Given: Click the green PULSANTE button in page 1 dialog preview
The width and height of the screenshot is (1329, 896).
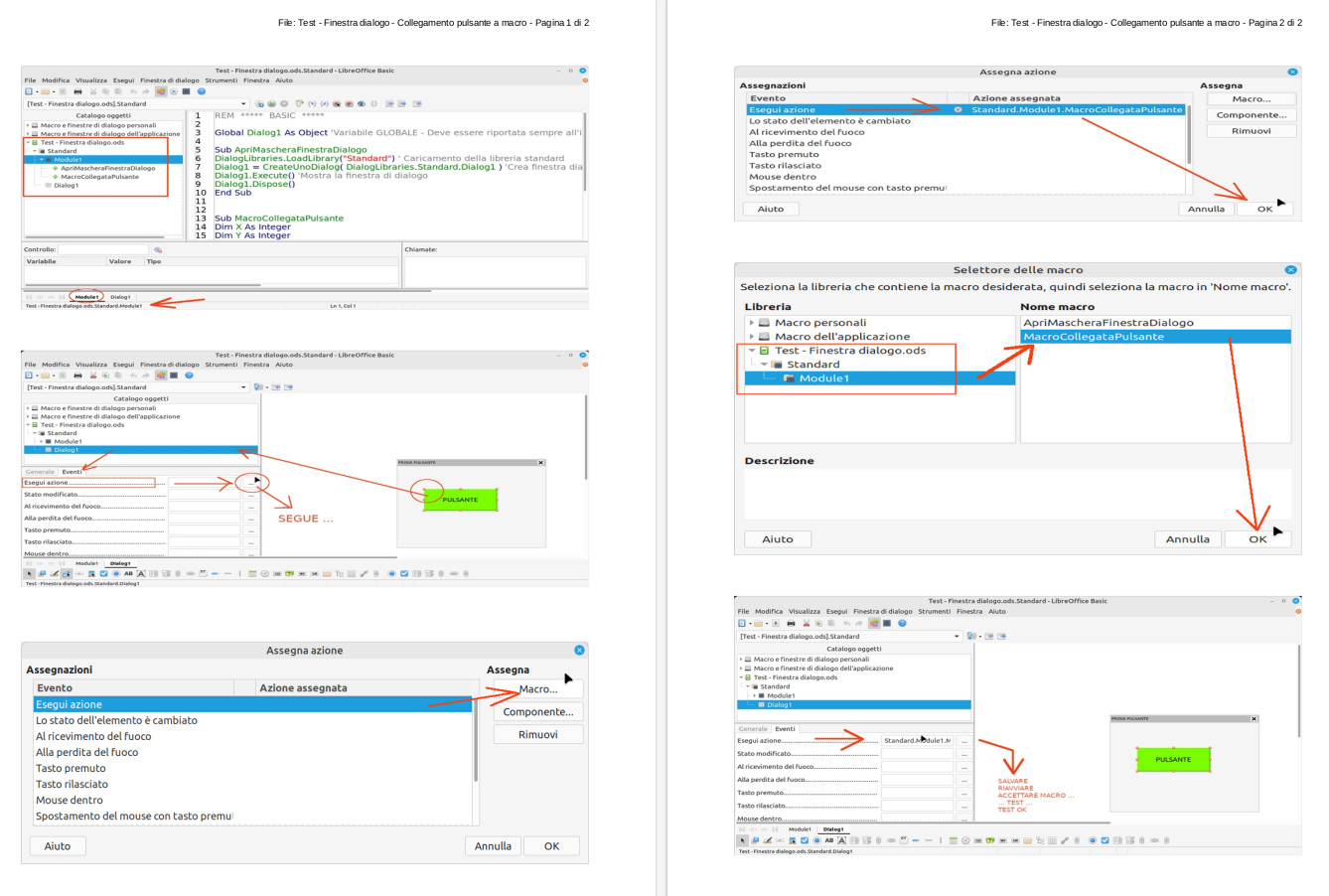Looking at the screenshot, I should [460, 500].
